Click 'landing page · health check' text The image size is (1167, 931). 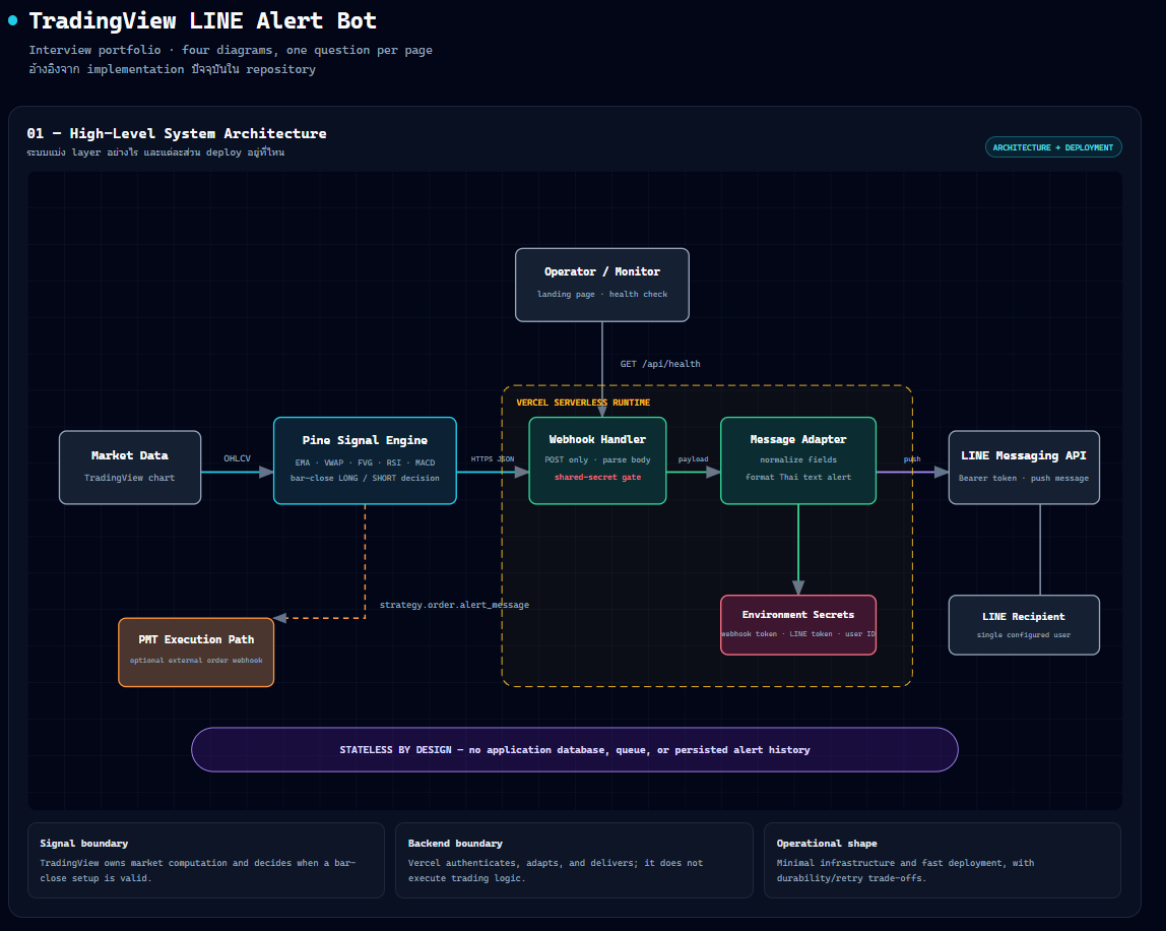(x=602, y=294)
